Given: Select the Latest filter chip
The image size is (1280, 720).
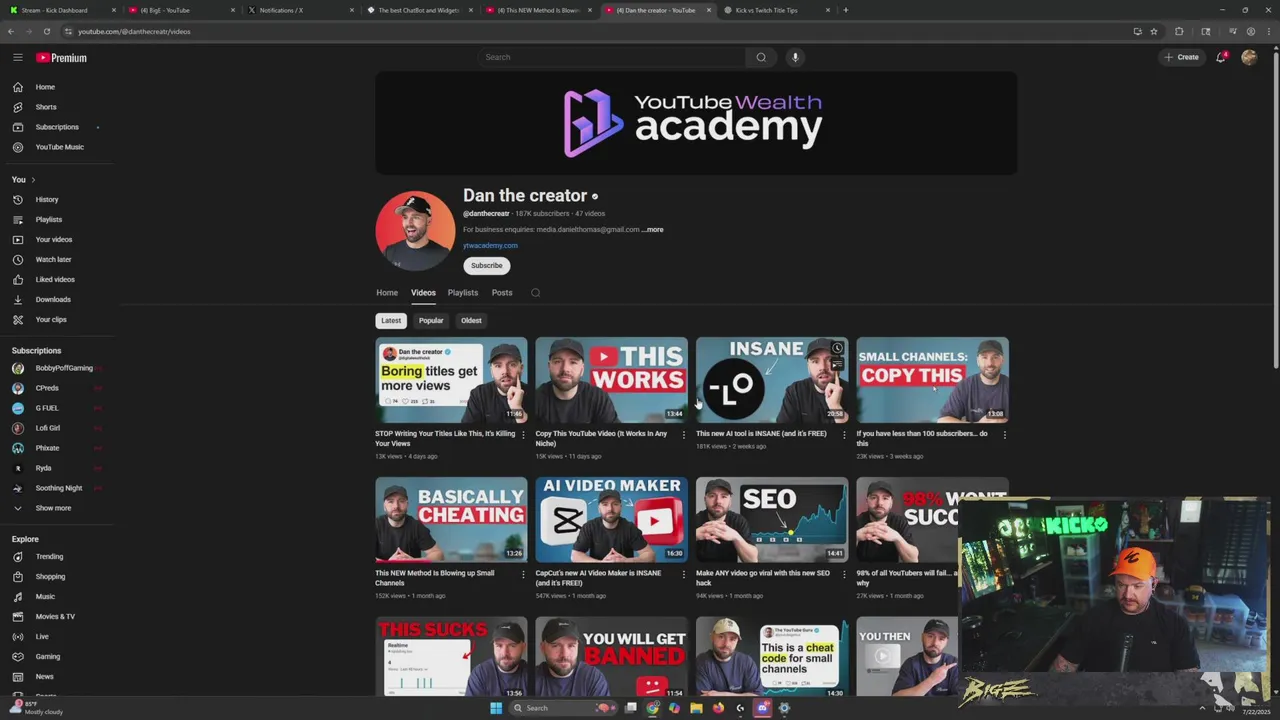Looking at the screenshot, I should pyautogui.click(x=391, y=321).
